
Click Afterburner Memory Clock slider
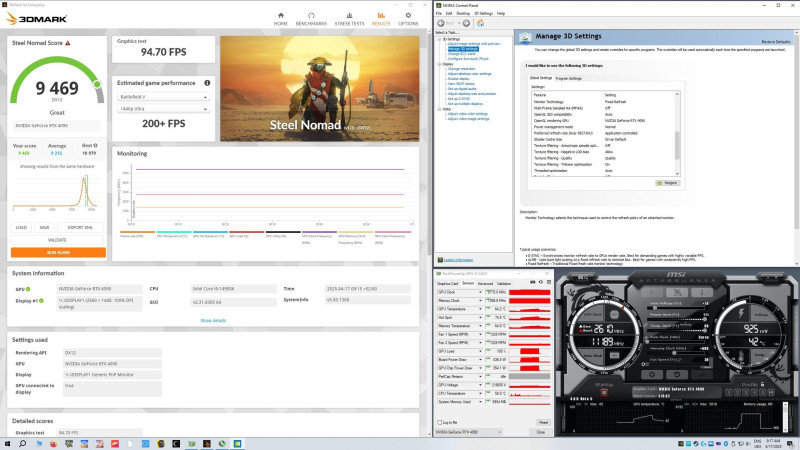(x=677, y=353)
